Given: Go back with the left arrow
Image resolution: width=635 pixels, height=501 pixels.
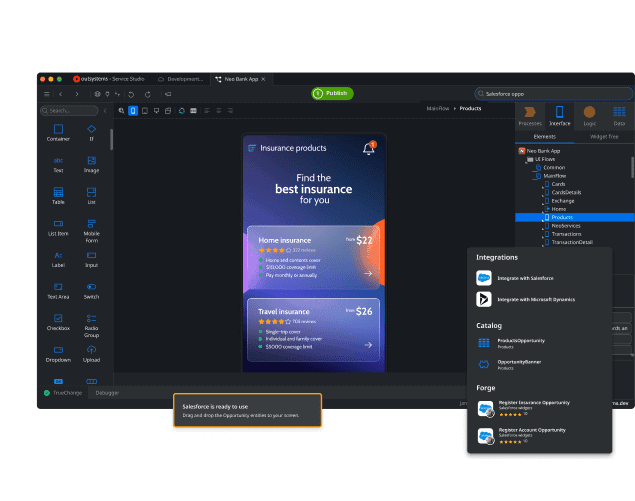Looking at the screenshot, I should [x=61, y=94].
